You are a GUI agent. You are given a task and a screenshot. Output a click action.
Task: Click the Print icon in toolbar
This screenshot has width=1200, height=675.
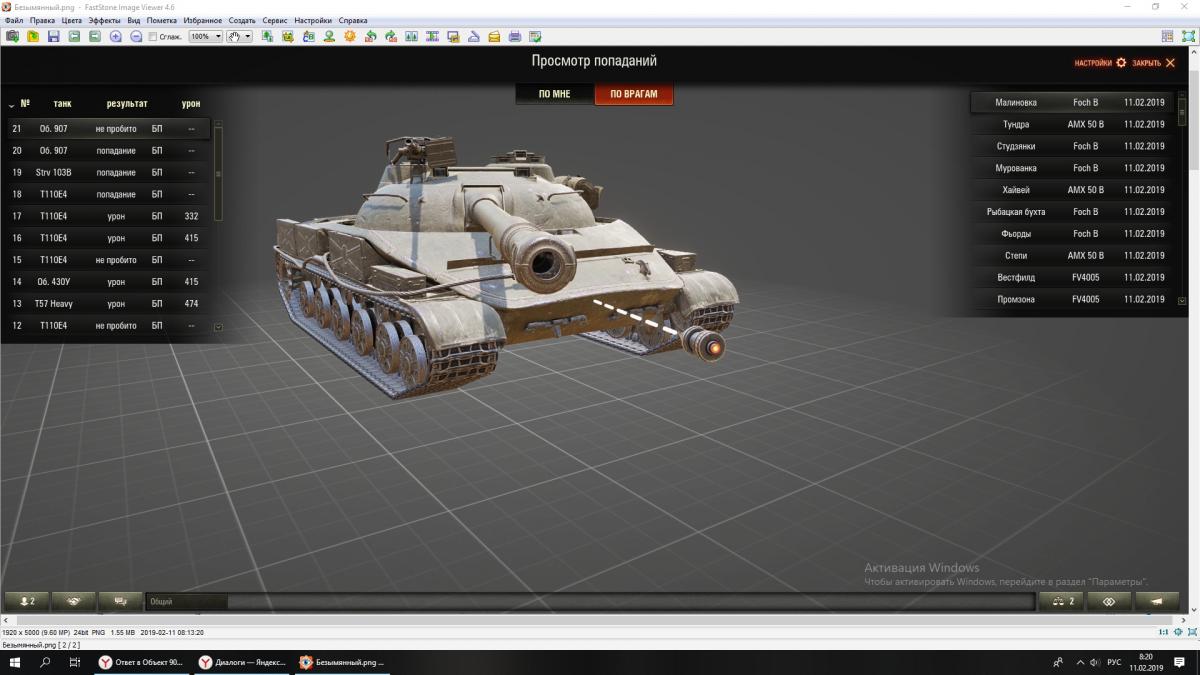tap(515, 36)
